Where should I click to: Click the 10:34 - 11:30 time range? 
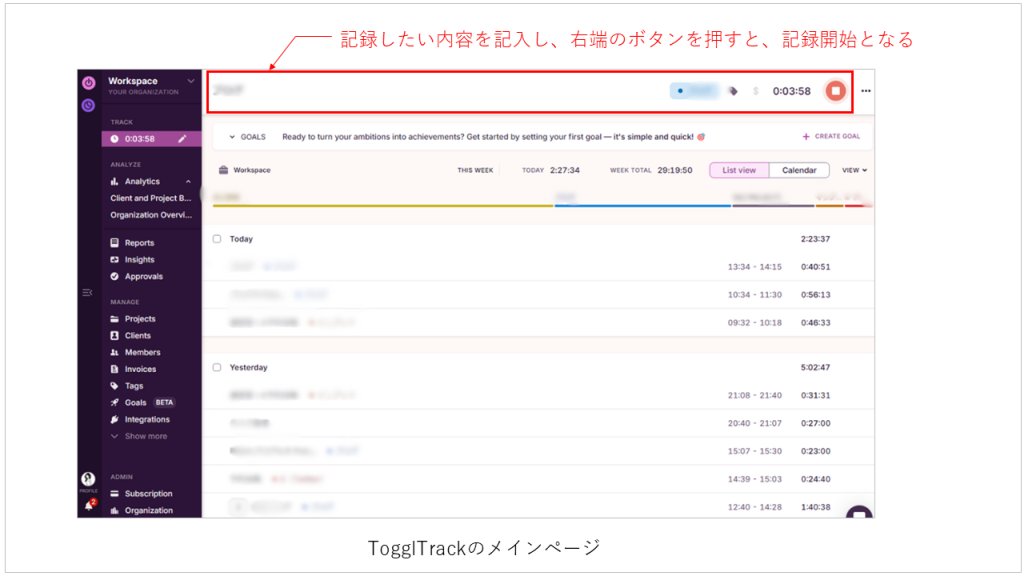[x=754, y=295]
